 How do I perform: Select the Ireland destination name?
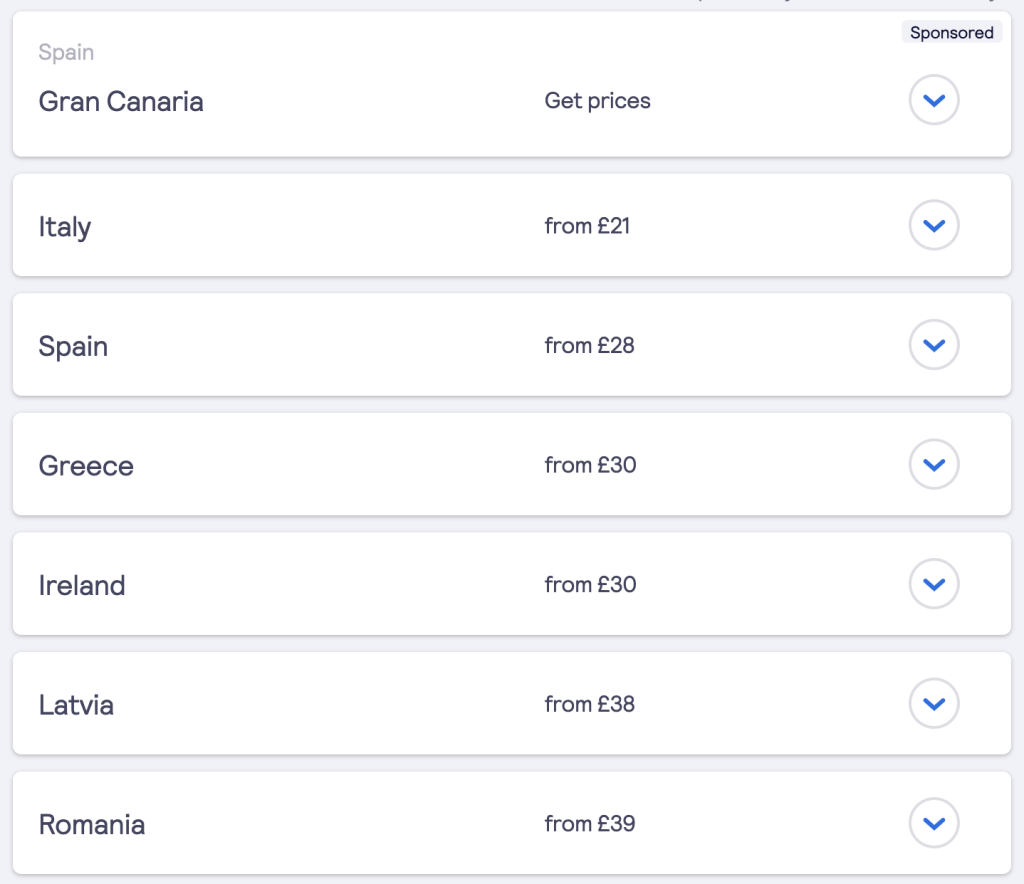coord(82,584)
